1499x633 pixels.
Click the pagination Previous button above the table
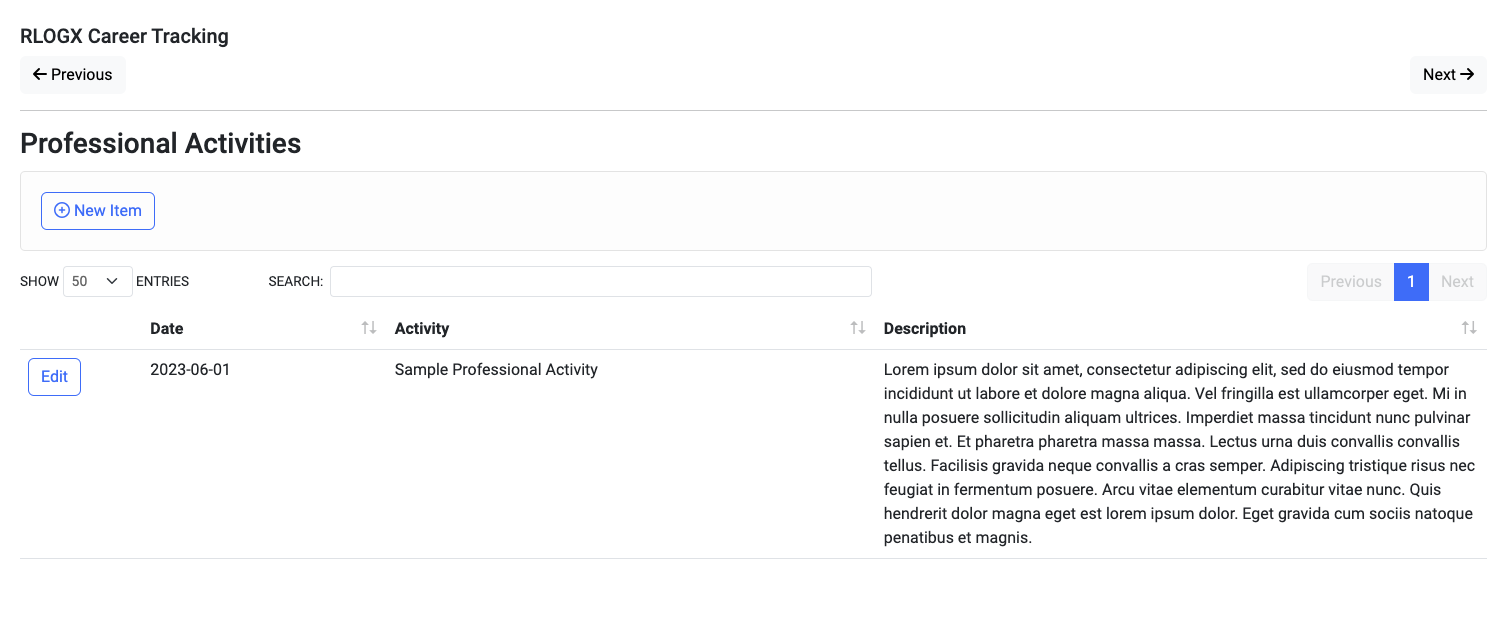point(1350,282)
